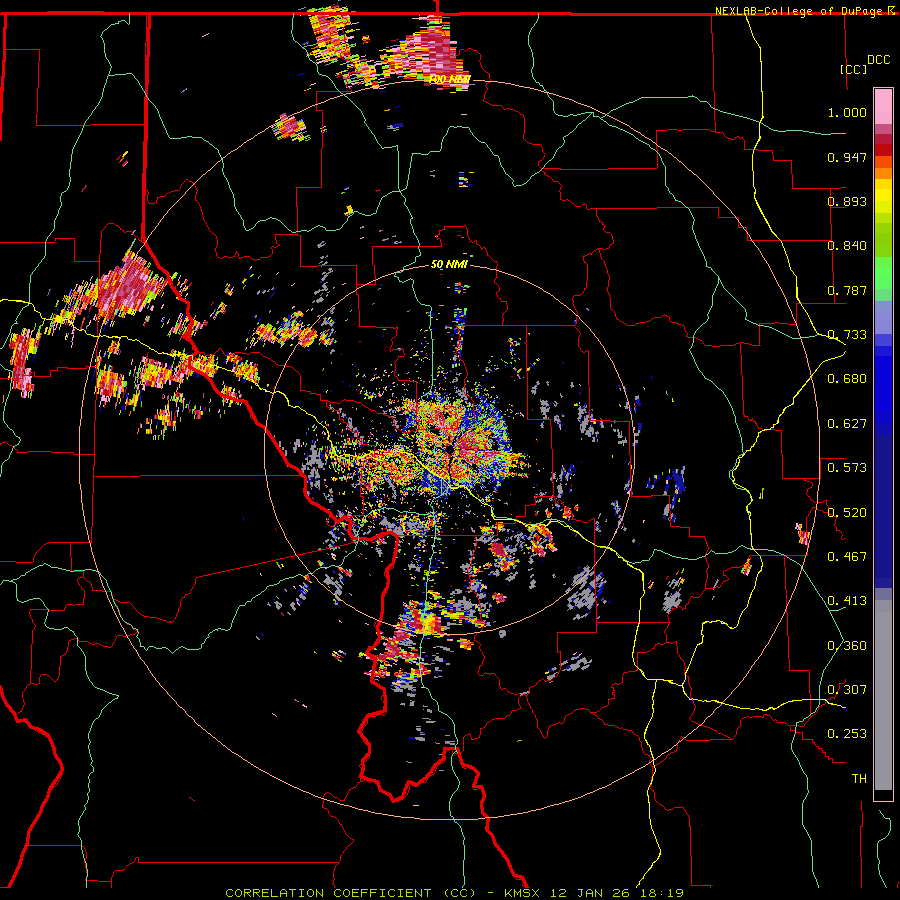The height and width of the screenshot is (900, 900).
Task: Pick the black TH segment at color bar bottom
Action: point(883,794)
